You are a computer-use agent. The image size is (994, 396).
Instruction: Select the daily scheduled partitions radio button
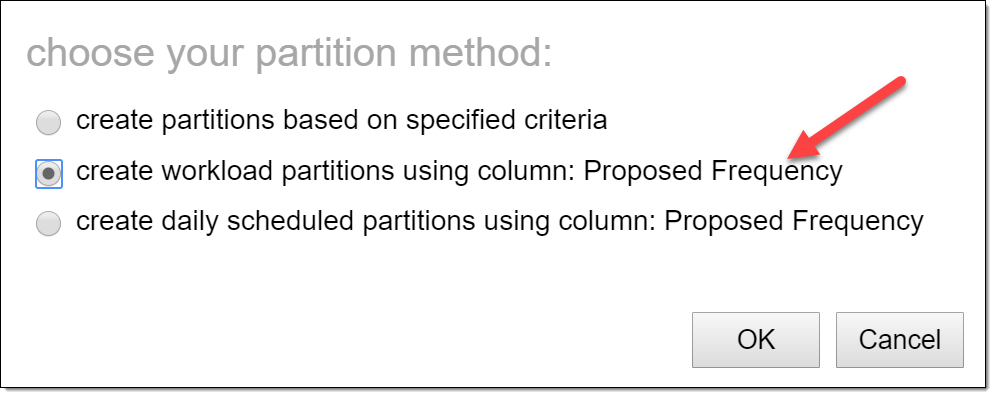pyautogui.click(x=49, y=224)
